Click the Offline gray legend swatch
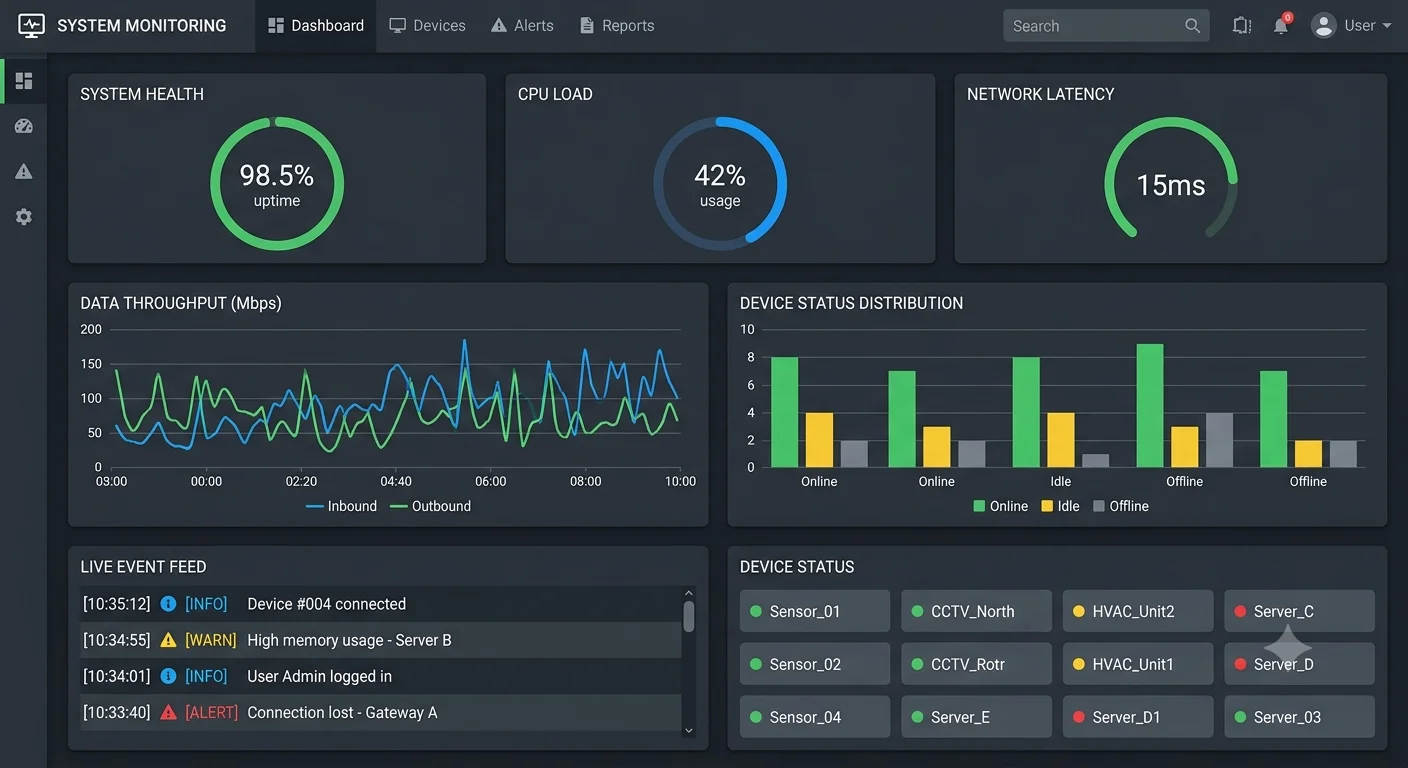The width and height of the screenshot is (1408, 768). pyautogui.click(x=1099, y=506)
